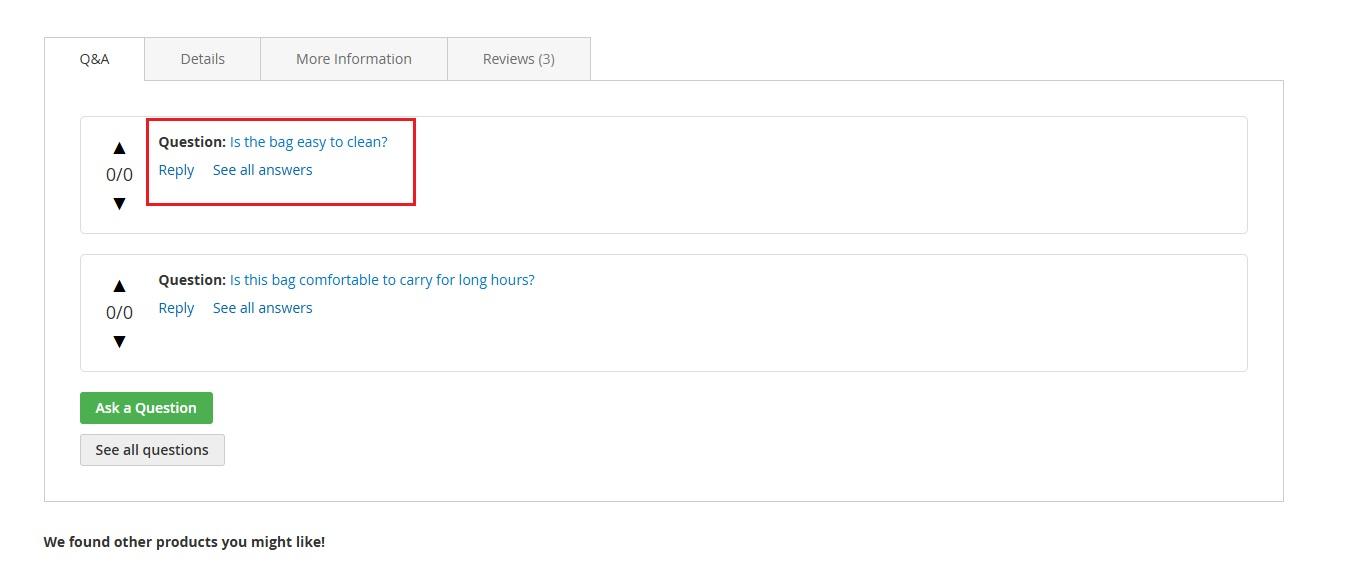Click the See all questions button
1371x574 pixels.
point(152,450)
